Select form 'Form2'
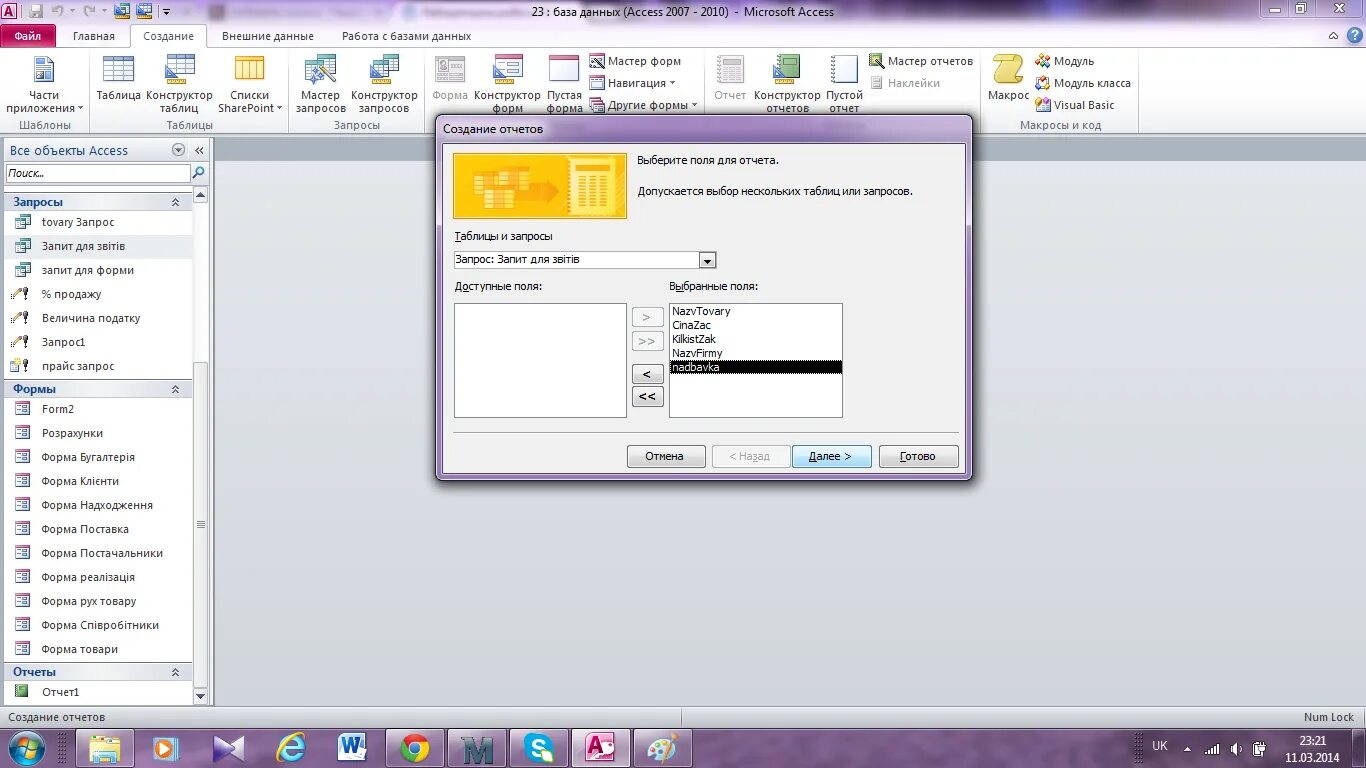The width and height of the screenshot is (1366, 768). point(97,409)
